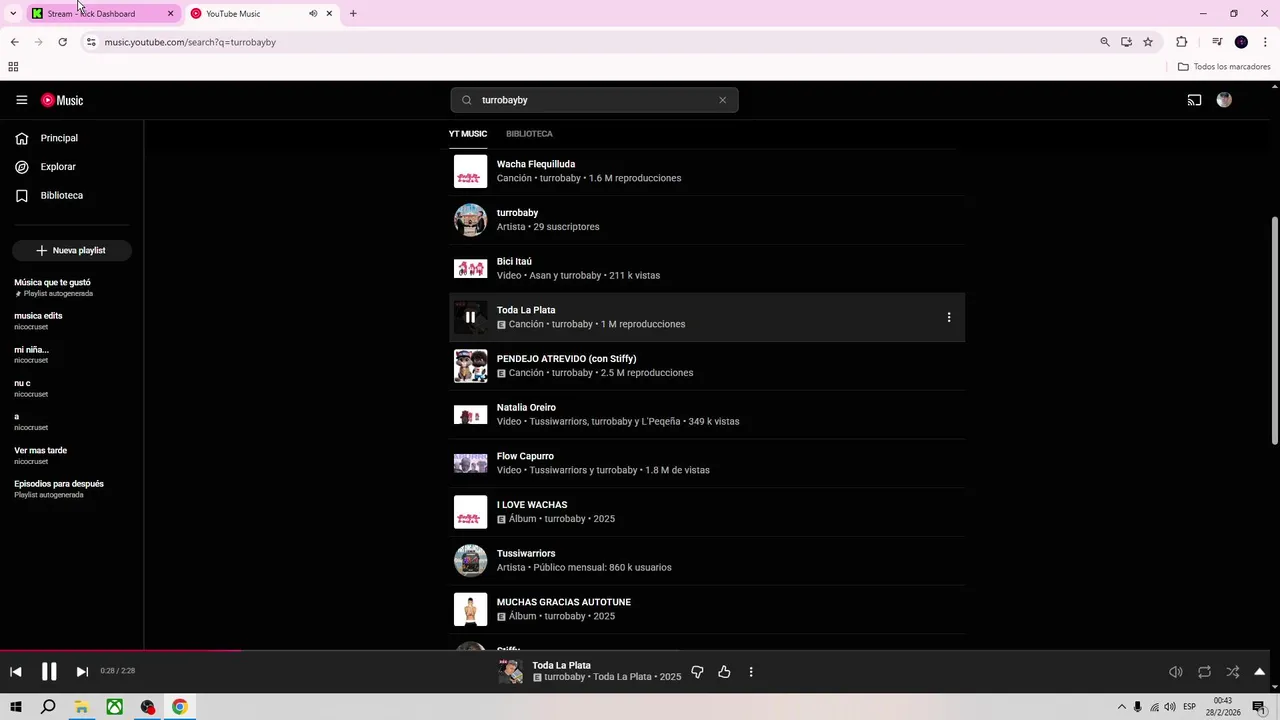Reload the page
This screenshot has width=1280, height=720.
click(62, 42)
